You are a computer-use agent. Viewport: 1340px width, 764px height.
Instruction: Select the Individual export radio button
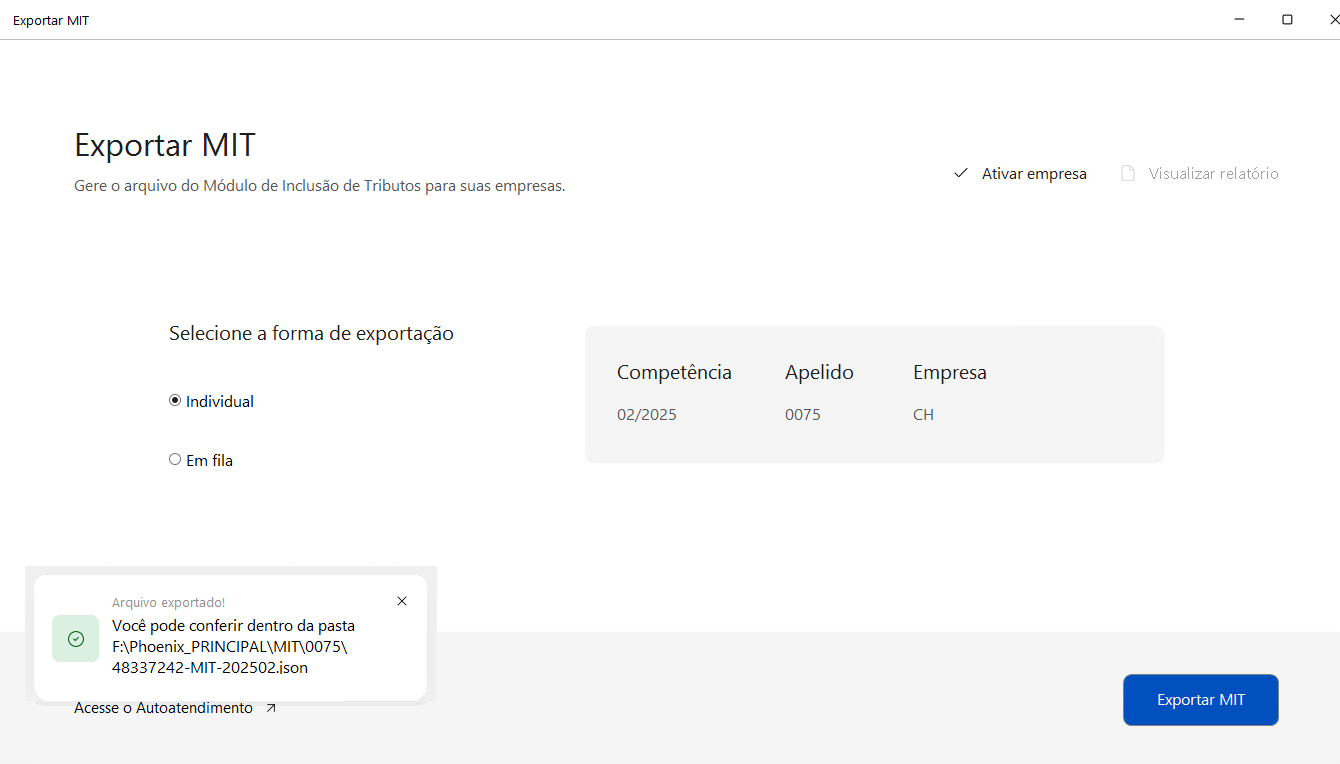[x=175, y=401]
